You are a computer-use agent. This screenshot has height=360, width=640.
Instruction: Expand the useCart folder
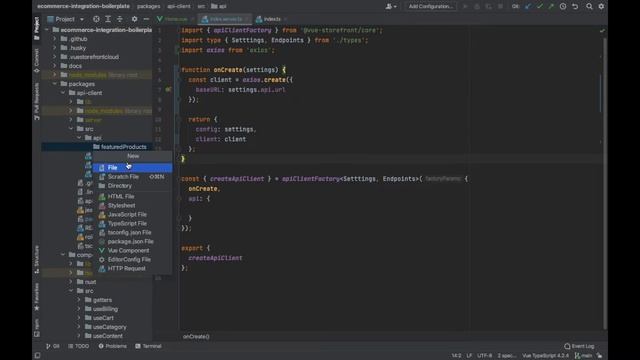[x=79, y=318]
